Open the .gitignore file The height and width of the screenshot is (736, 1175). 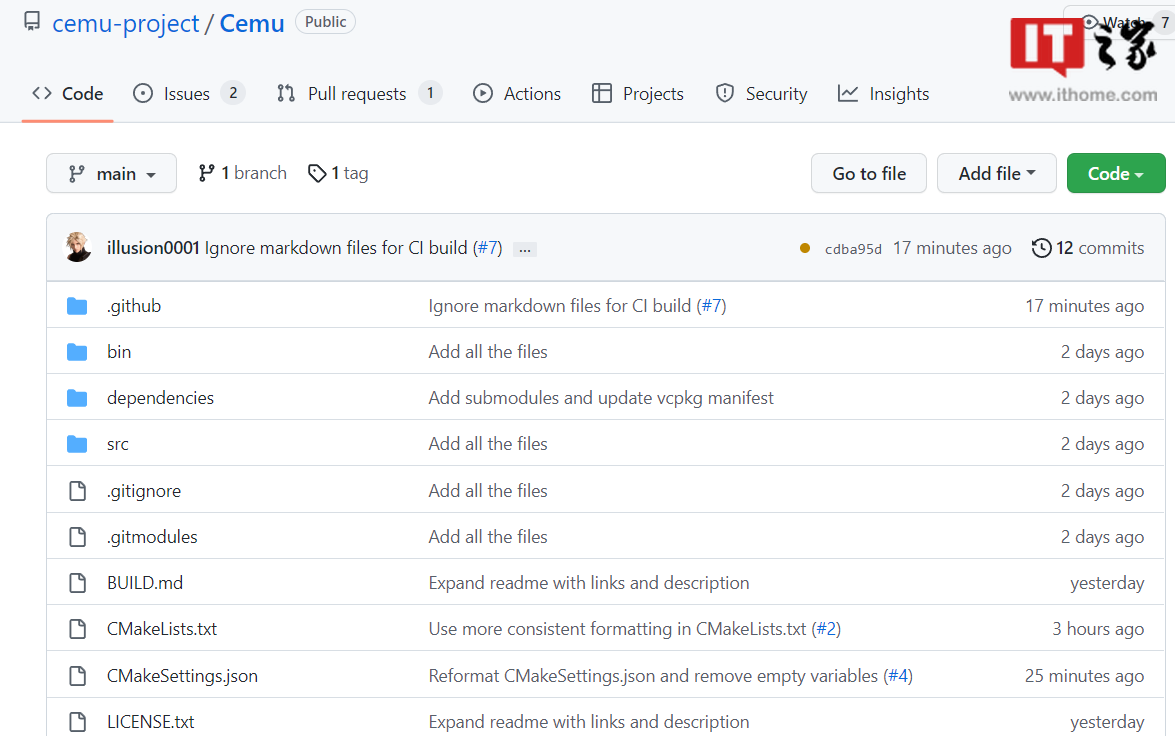pos(144,491)
